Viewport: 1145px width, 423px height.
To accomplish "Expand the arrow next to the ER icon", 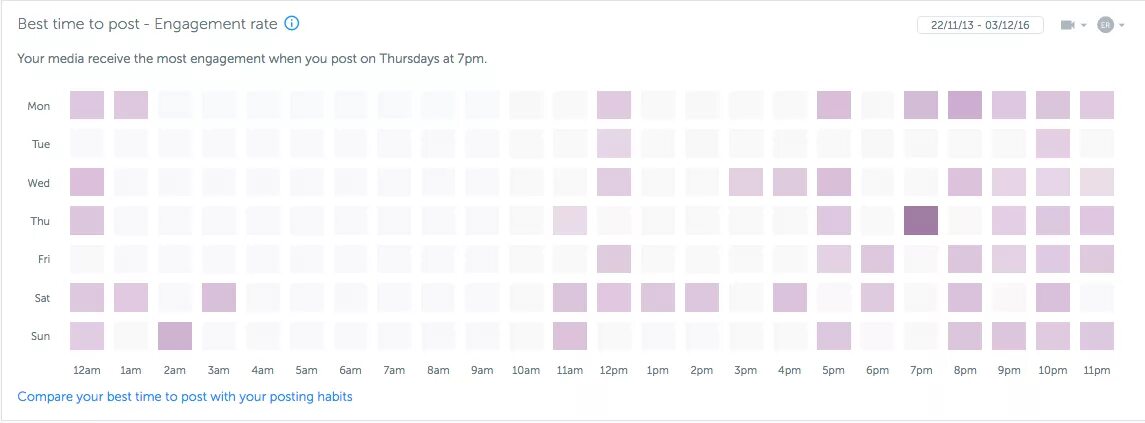I will tap(1122, 26).
